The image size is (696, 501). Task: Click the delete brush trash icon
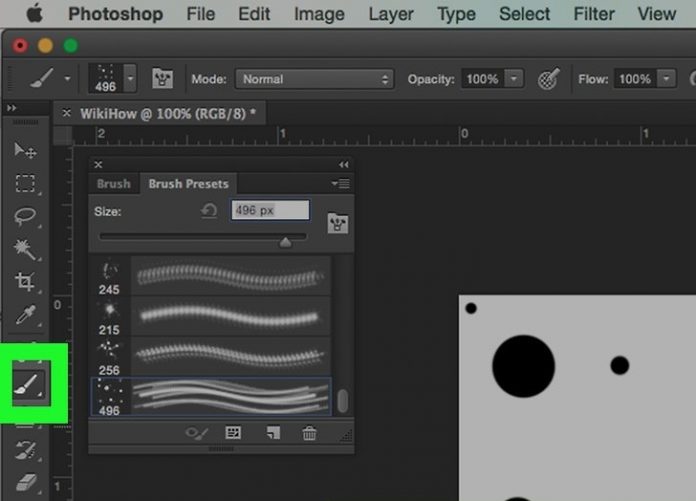coord(310,433)
